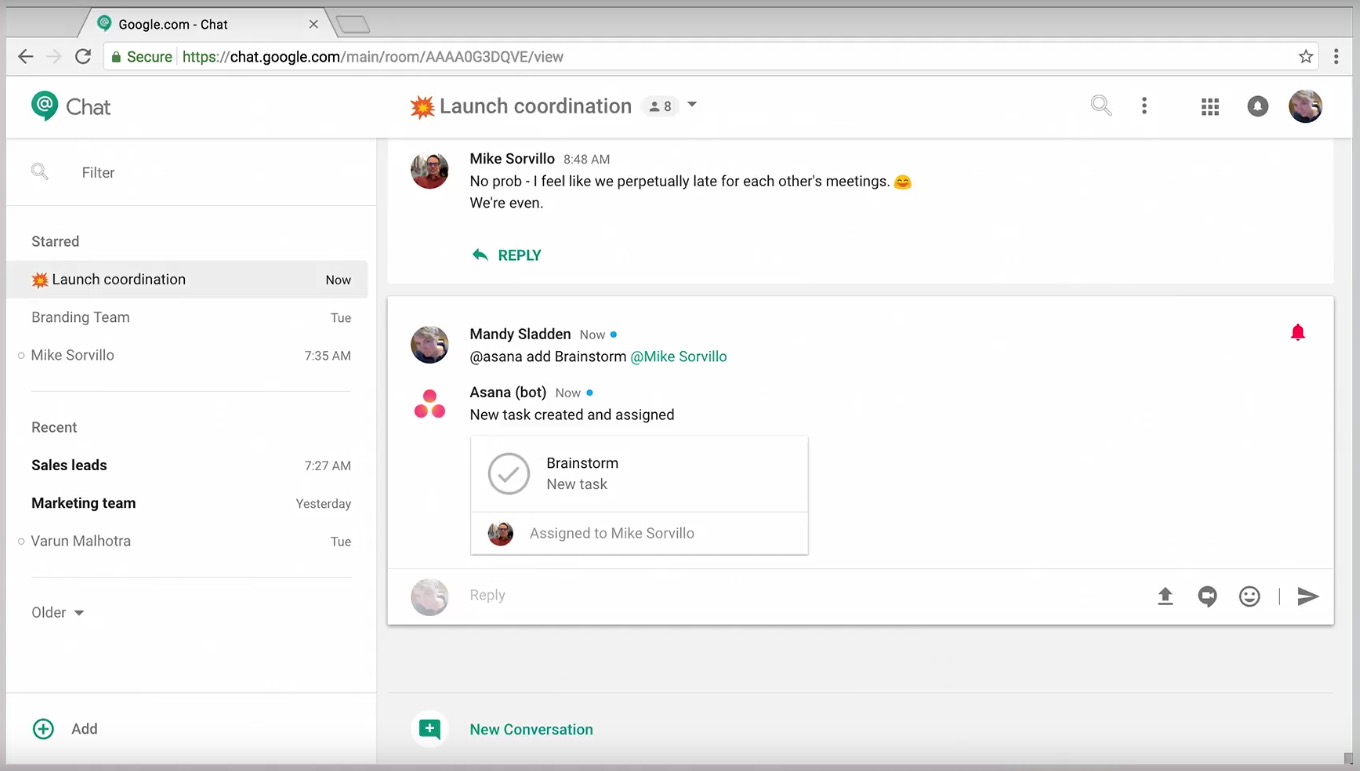The image size is (1360, 771).
Task: Open Mike Sorvillo direct message
Action: coord(187,355)
